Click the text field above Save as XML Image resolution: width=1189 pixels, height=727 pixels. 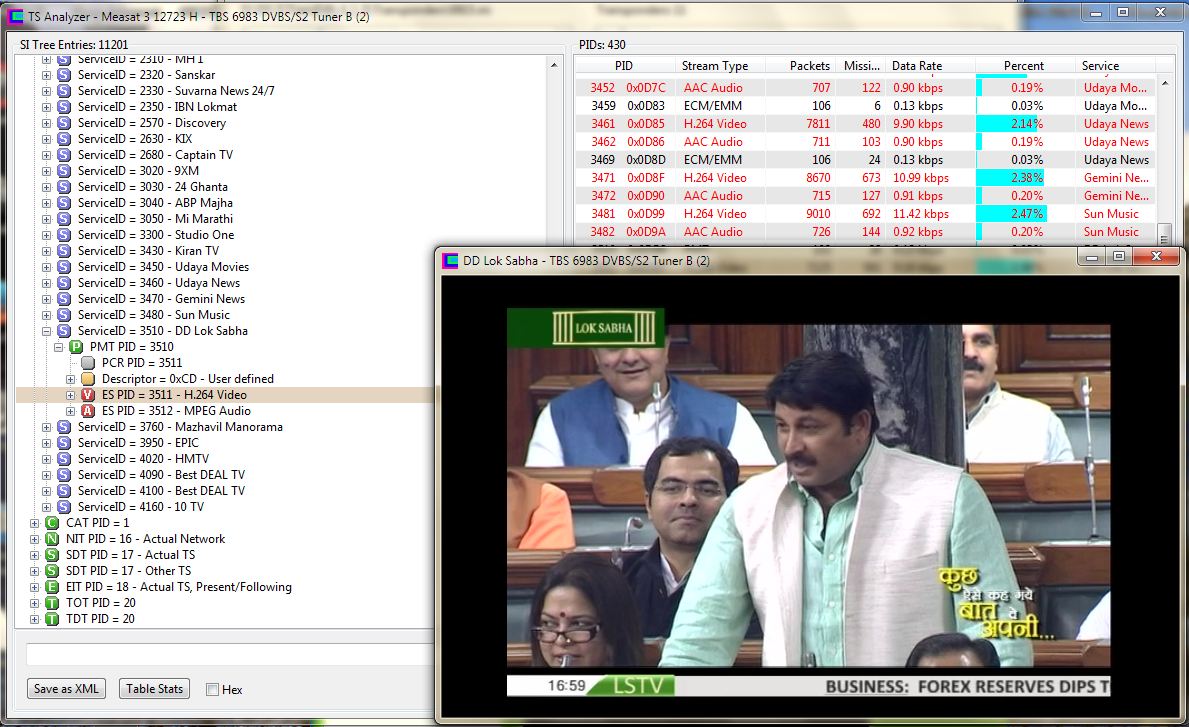230,654
